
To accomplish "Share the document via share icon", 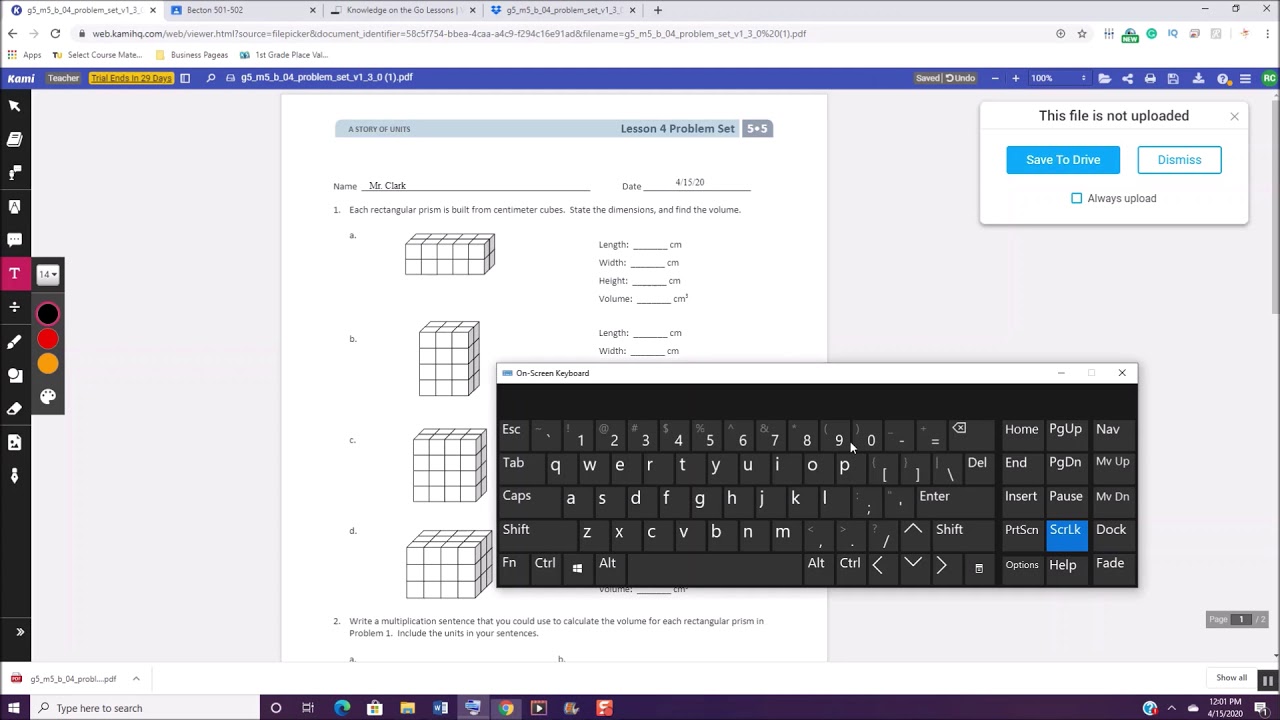I will pos(1127,78).
